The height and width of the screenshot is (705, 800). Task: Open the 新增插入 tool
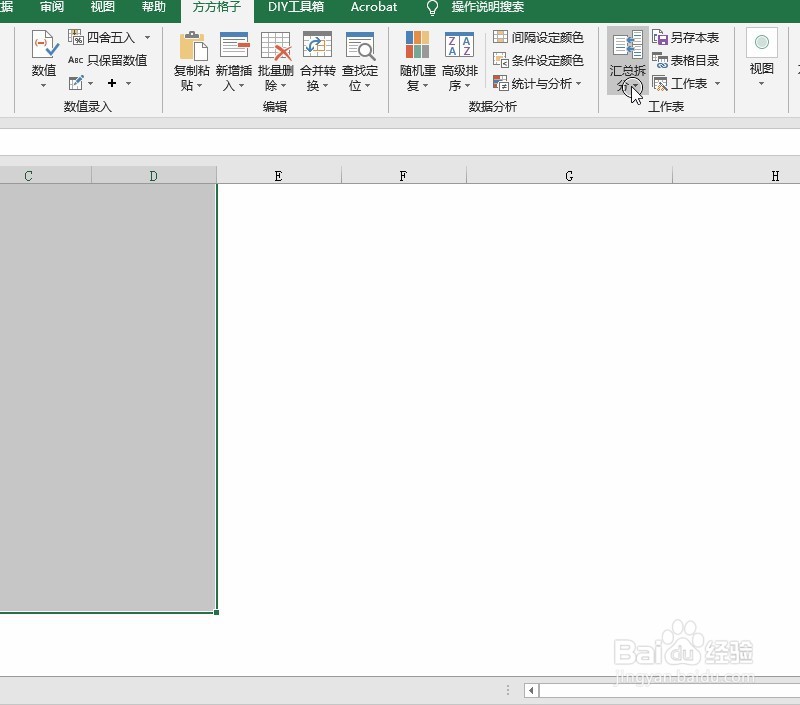tap(234, 60)
